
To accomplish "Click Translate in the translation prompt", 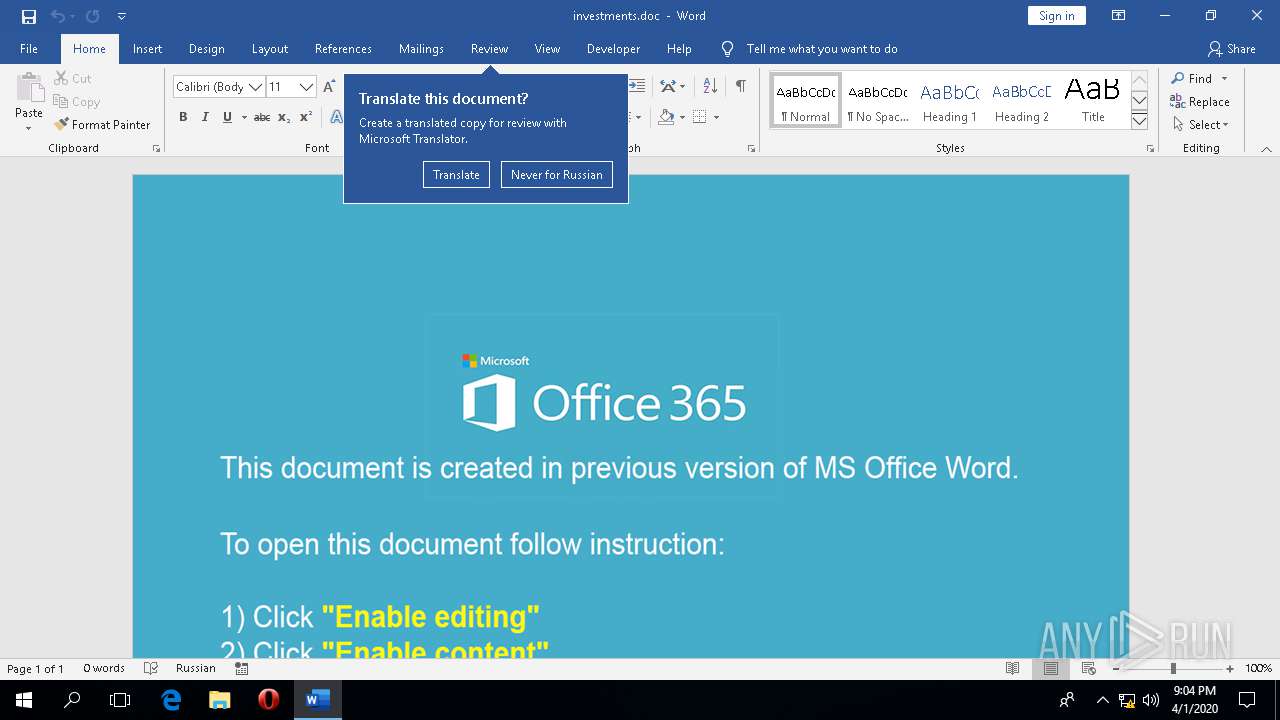I will click(456, 175).
